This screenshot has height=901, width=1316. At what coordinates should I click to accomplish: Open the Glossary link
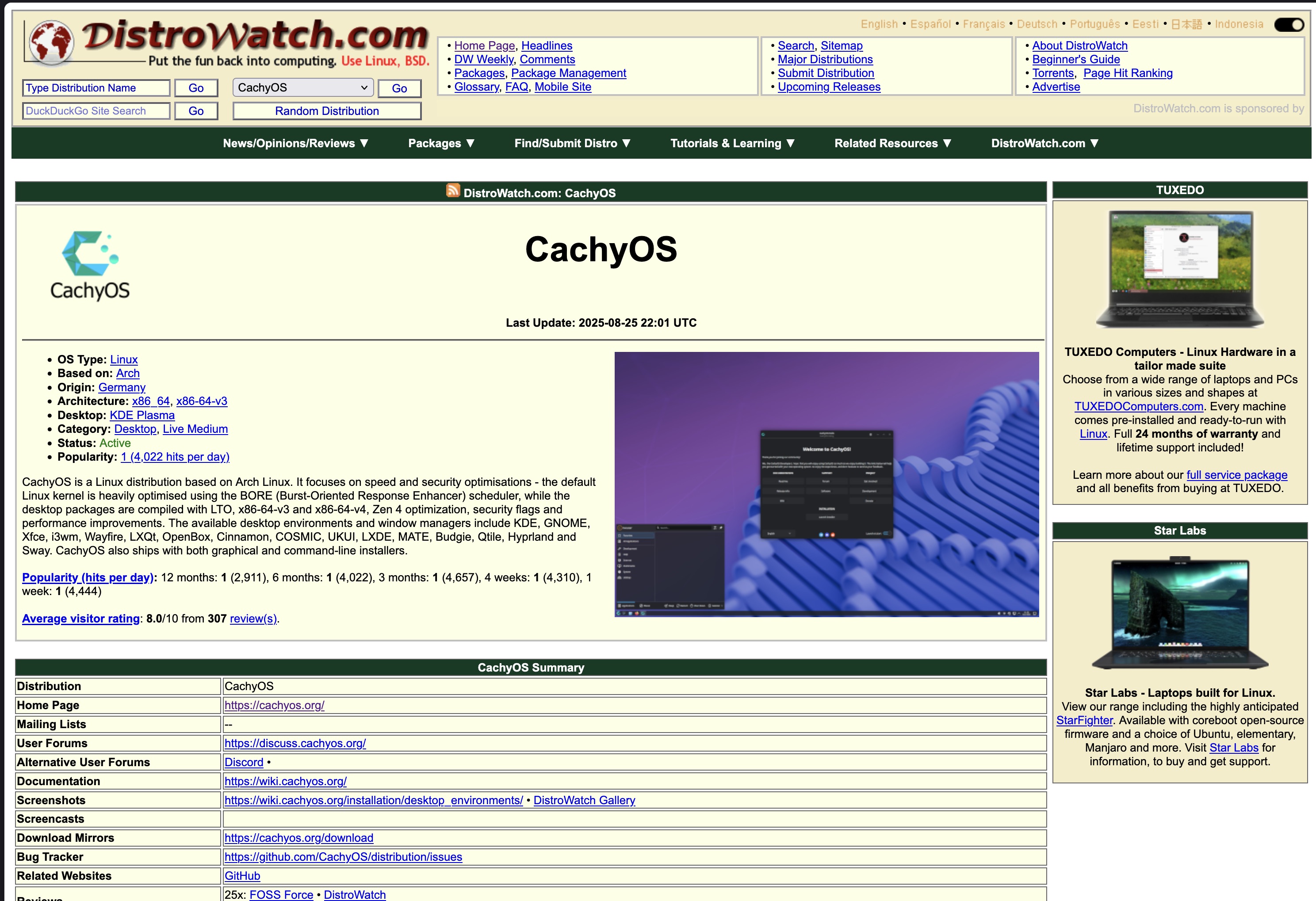476,87
